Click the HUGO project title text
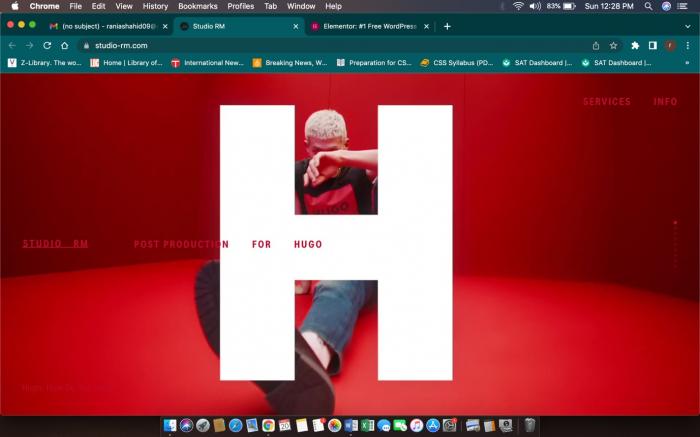 pyautogui.click(x=308, y=244)
